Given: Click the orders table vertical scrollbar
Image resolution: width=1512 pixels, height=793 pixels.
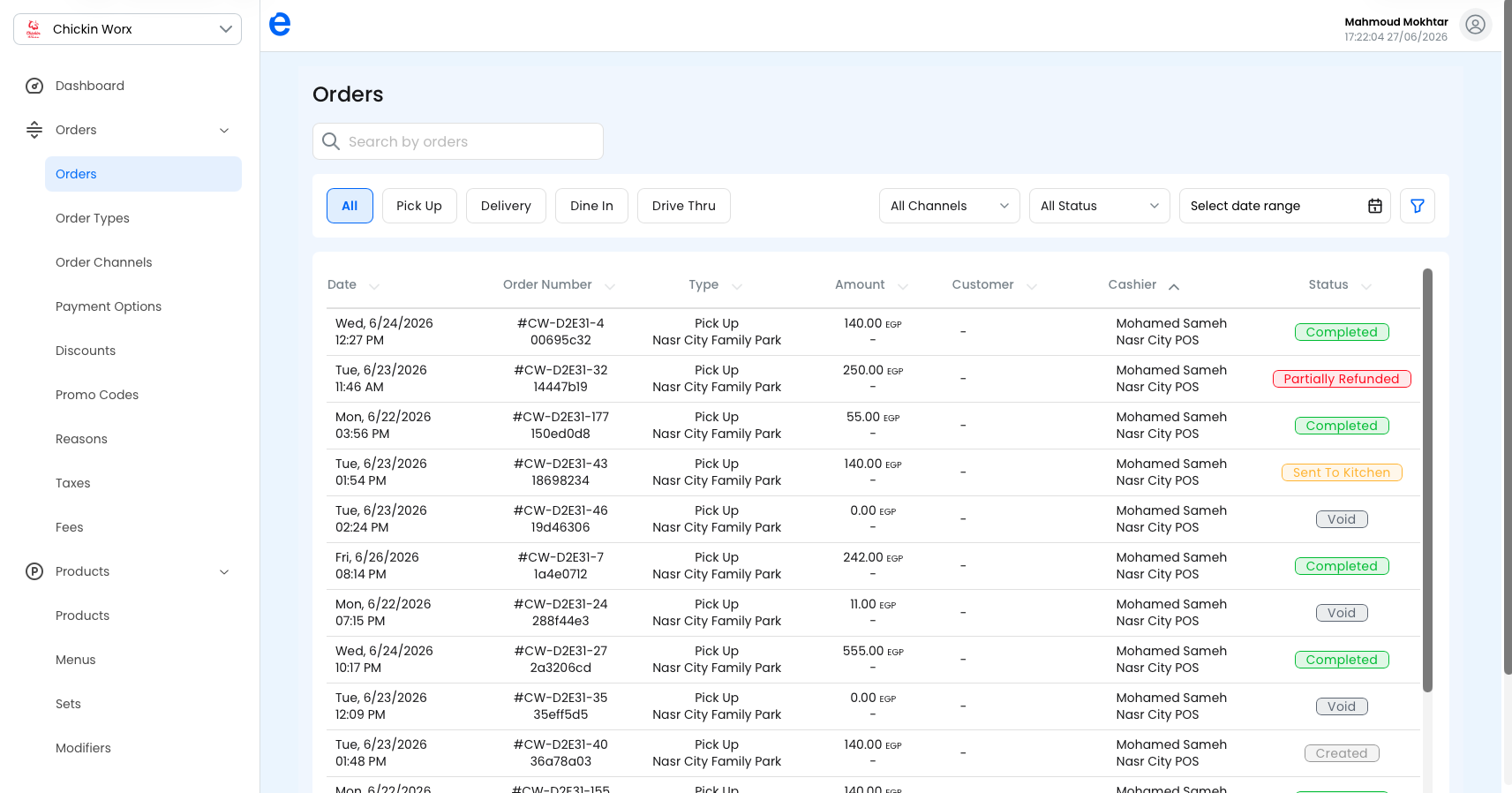Looking at the screenshot, I should [1427, 480].
